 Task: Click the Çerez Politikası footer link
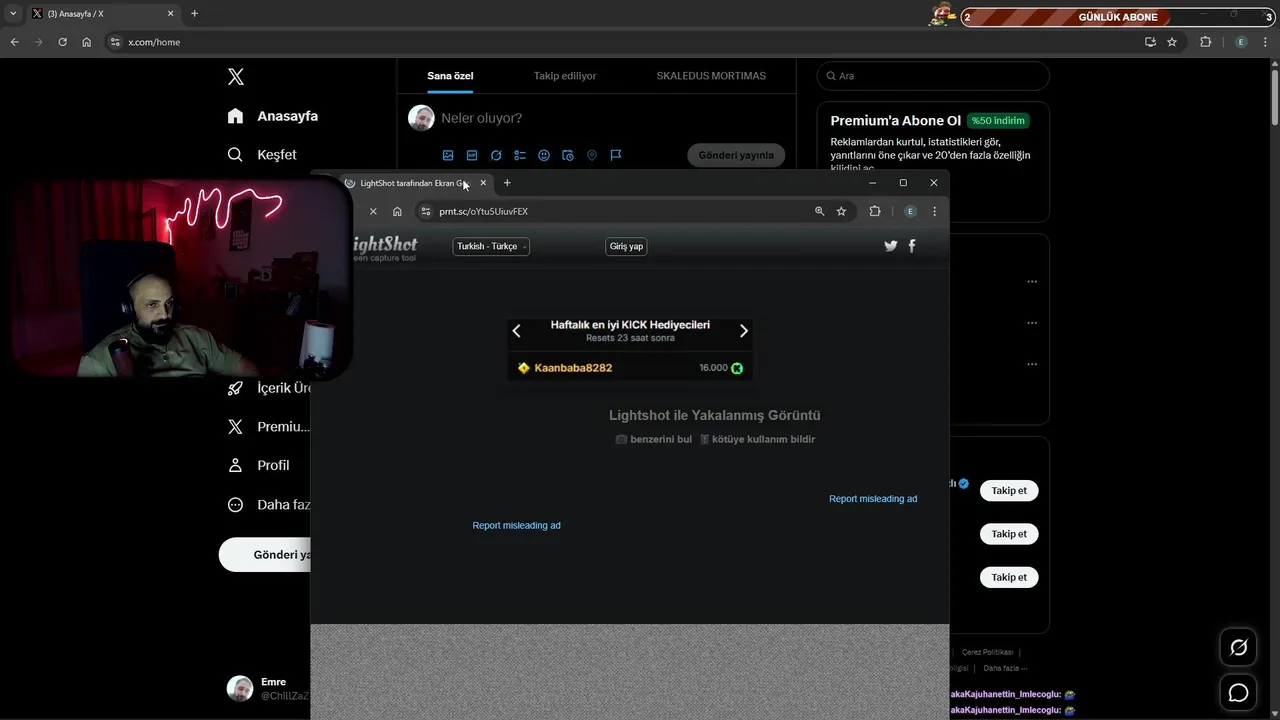coord(987,652)
